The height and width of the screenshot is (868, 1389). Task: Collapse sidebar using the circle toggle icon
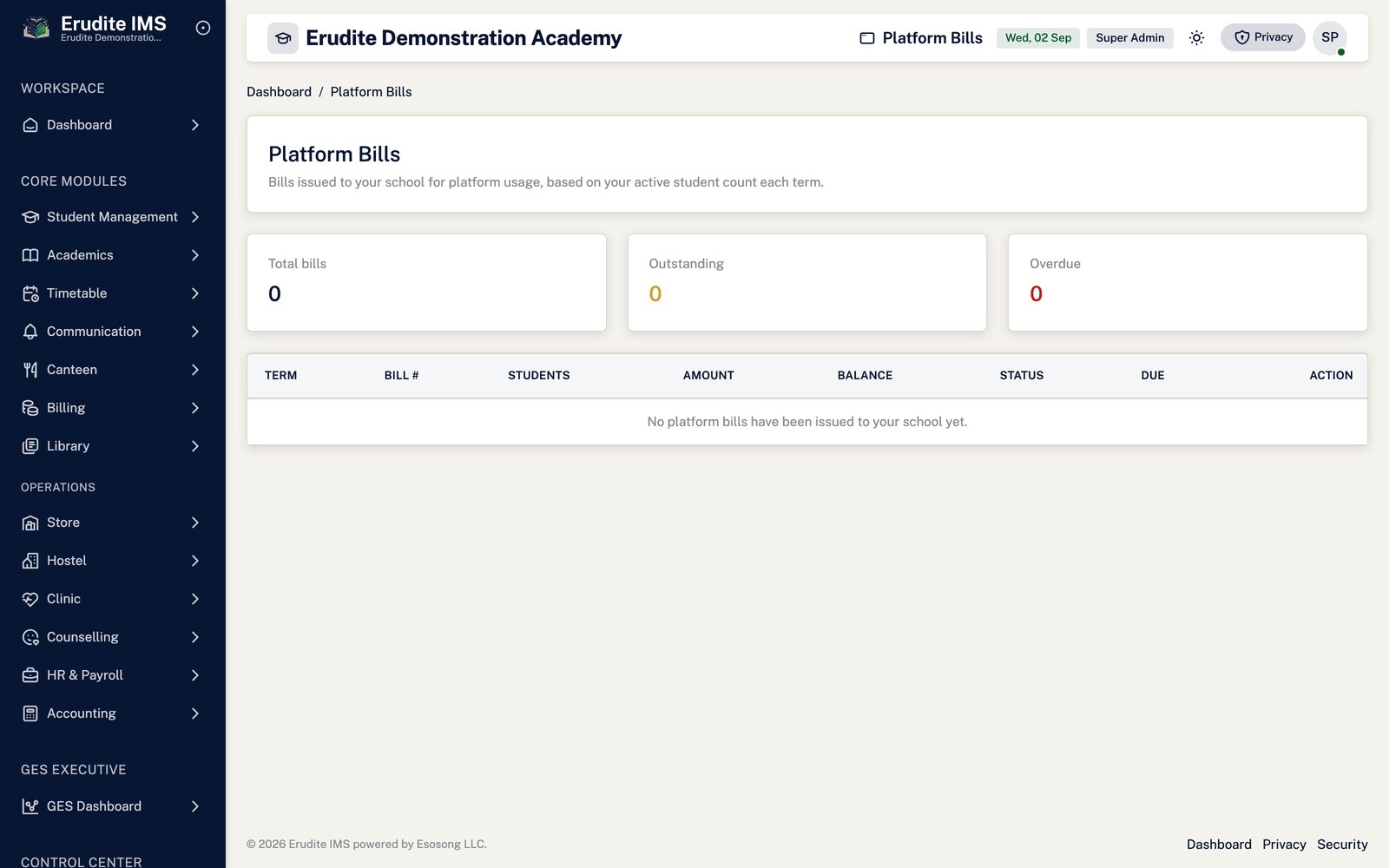(203, 28)
